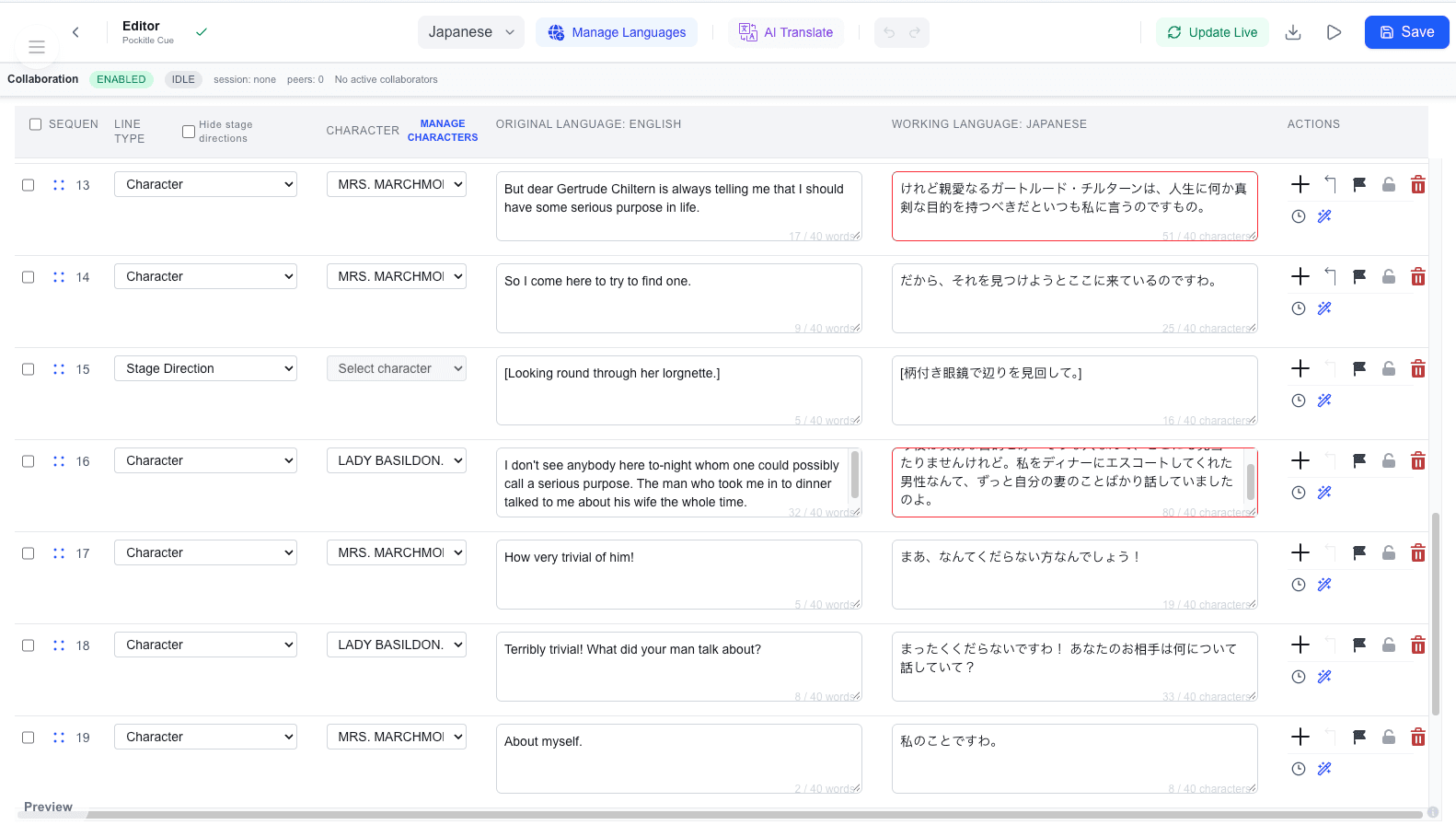Go back with the left chevron

75,32
